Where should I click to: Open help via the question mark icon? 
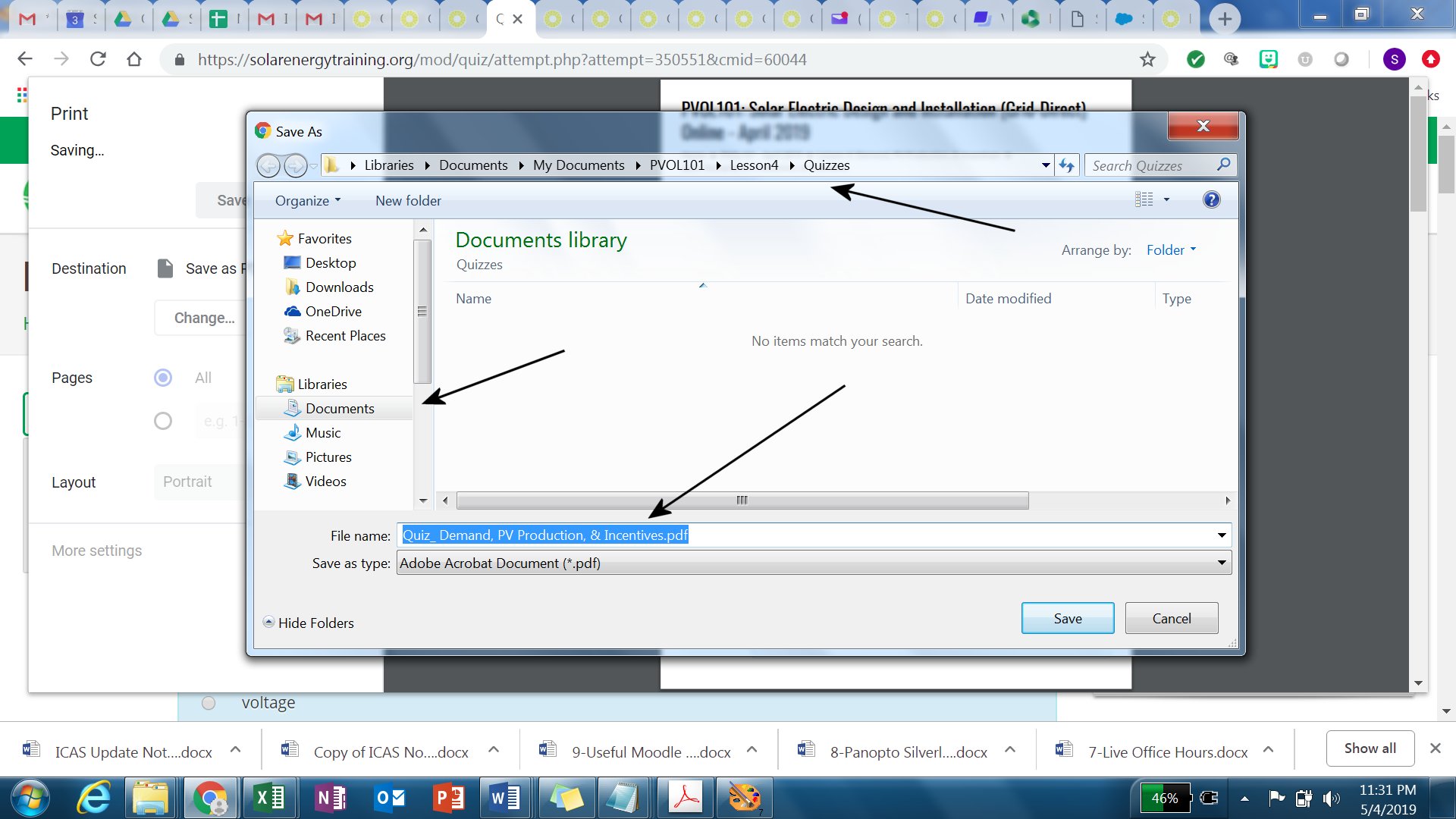(1211, 199)
